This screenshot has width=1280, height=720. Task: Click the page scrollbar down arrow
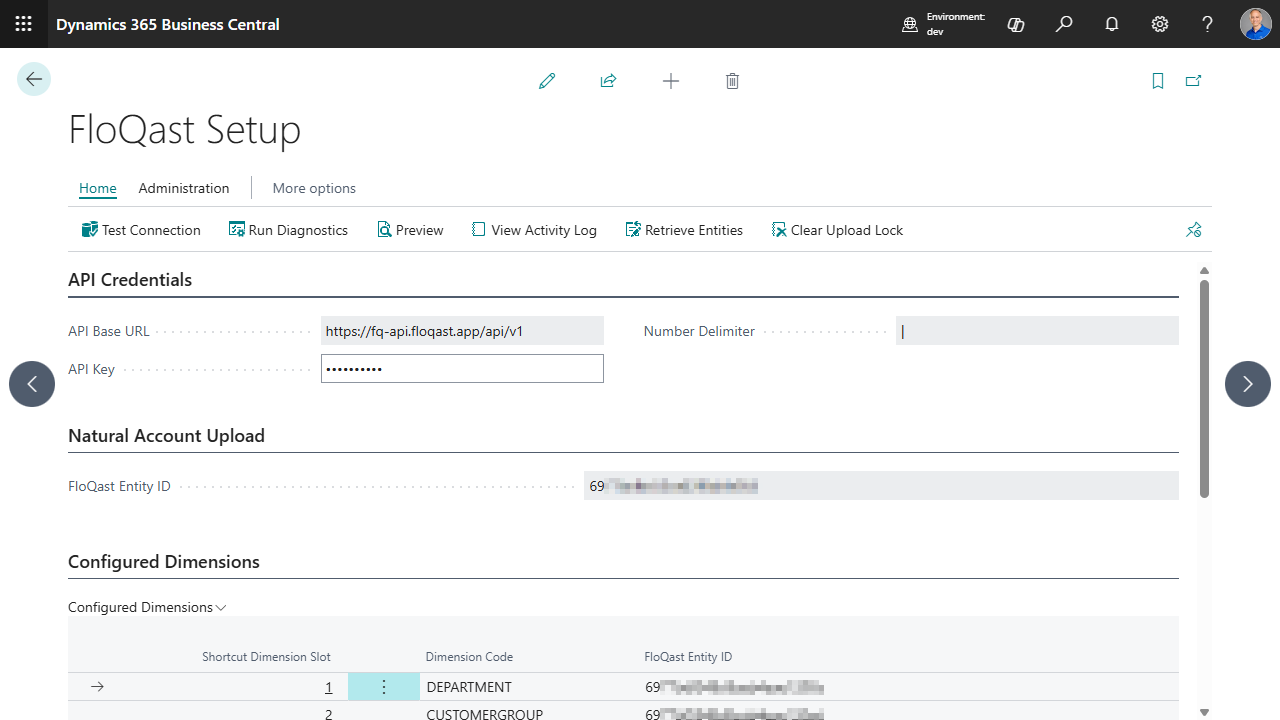click(1204, 712)
